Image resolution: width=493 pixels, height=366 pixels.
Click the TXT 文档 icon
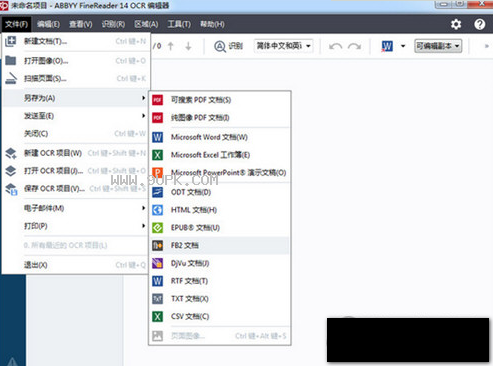click(157, 299)
